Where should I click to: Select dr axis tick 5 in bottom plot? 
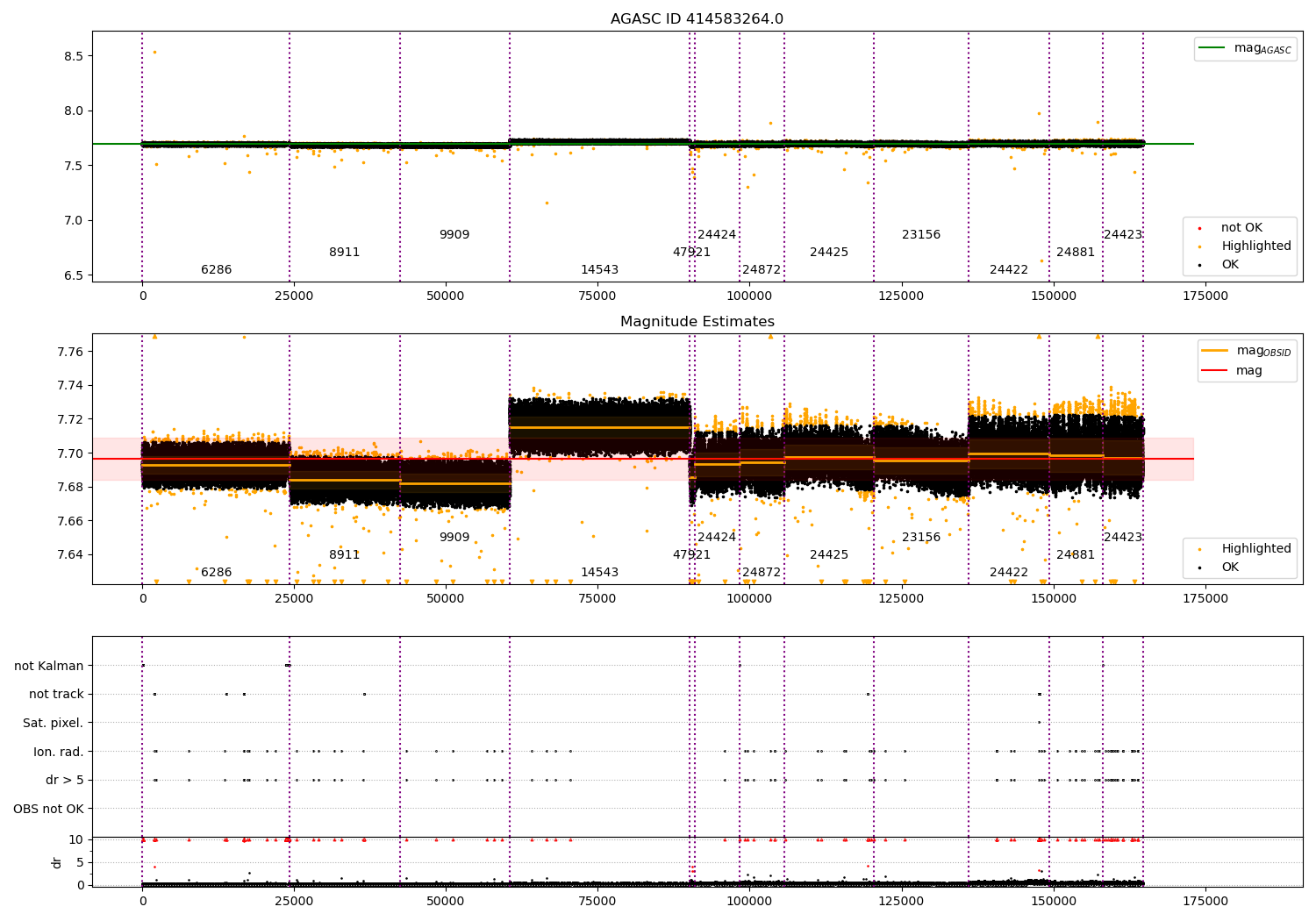point(80,862)
